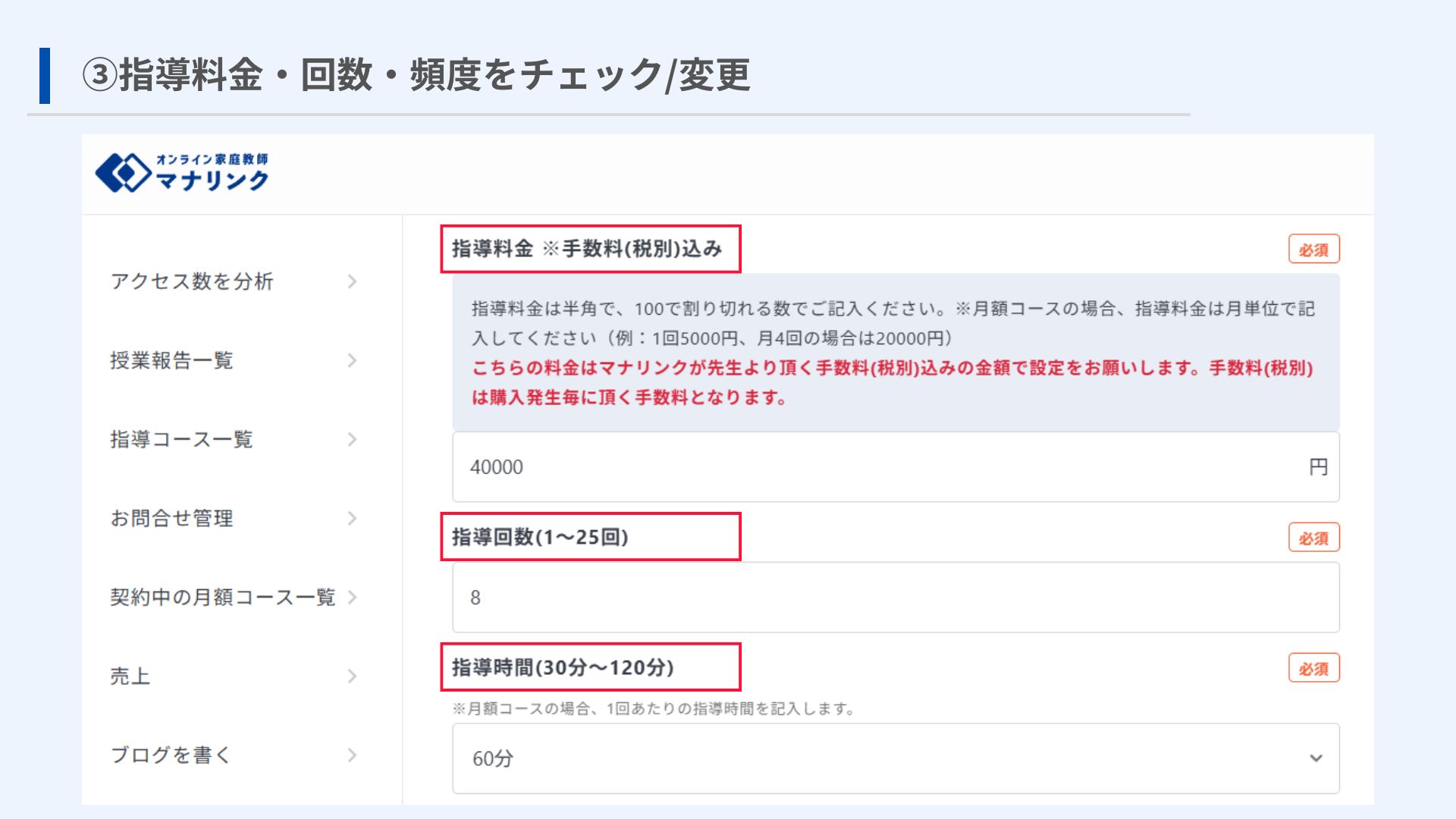Click the ※月額コースの場合 note under 指導時間
Screen dimensions: 1456x819
pyautogui.click(x=654, y=708)
